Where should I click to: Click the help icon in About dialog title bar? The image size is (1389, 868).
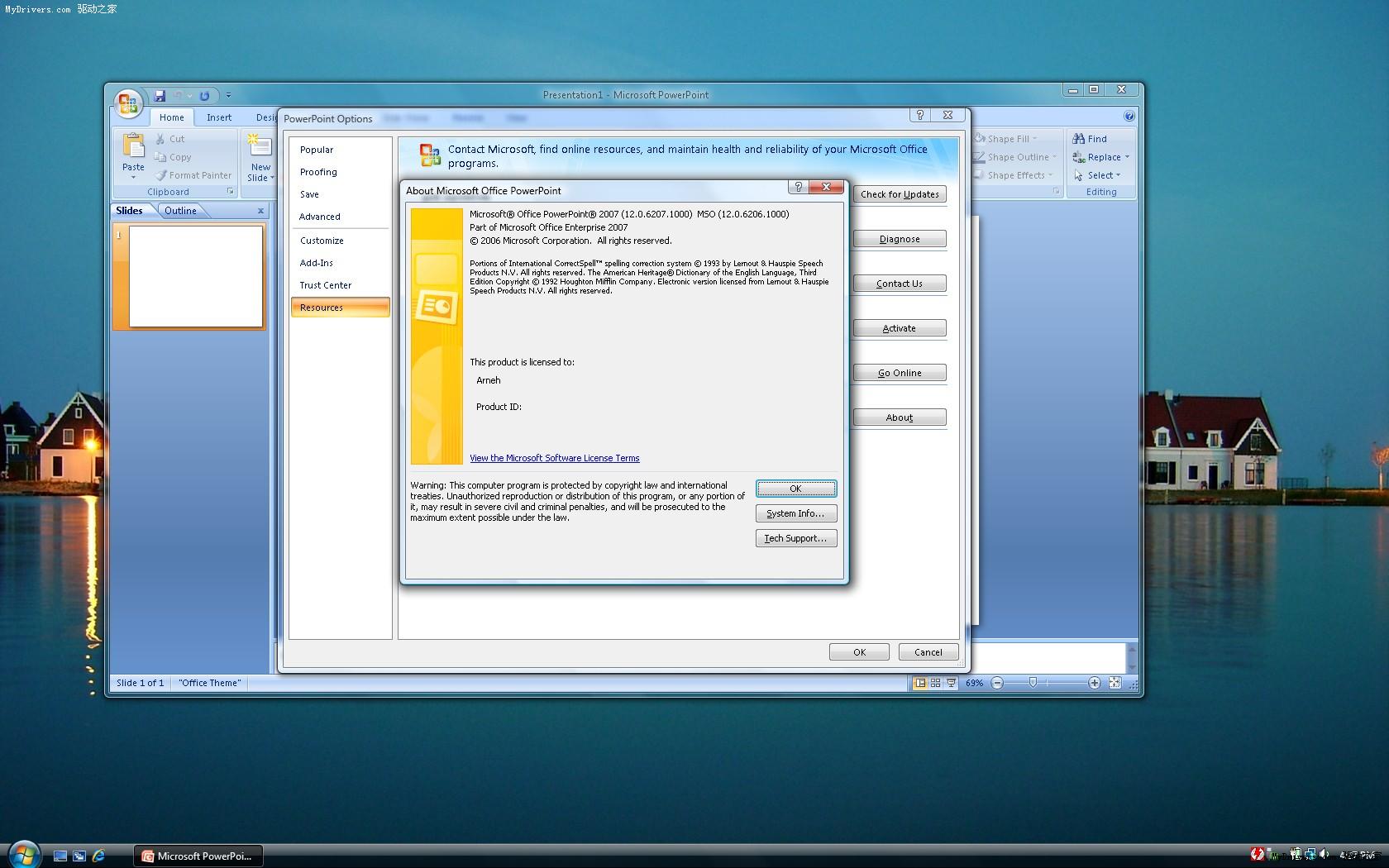[x=798, y=187]
